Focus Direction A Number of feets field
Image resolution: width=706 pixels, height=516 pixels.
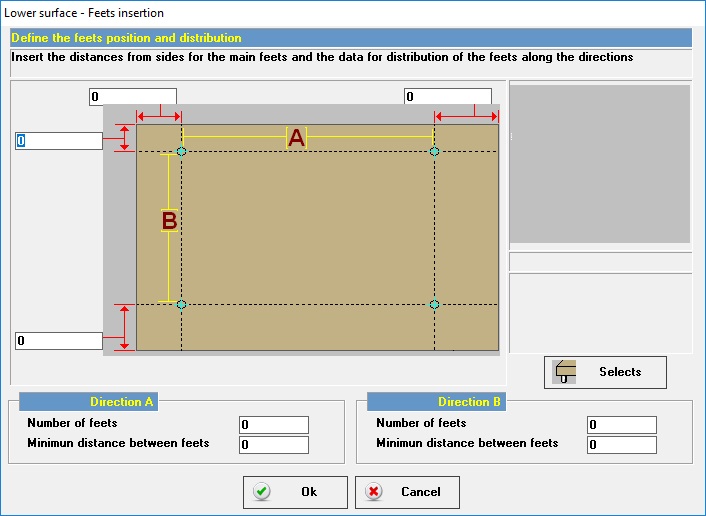click(x=274, y=425)
